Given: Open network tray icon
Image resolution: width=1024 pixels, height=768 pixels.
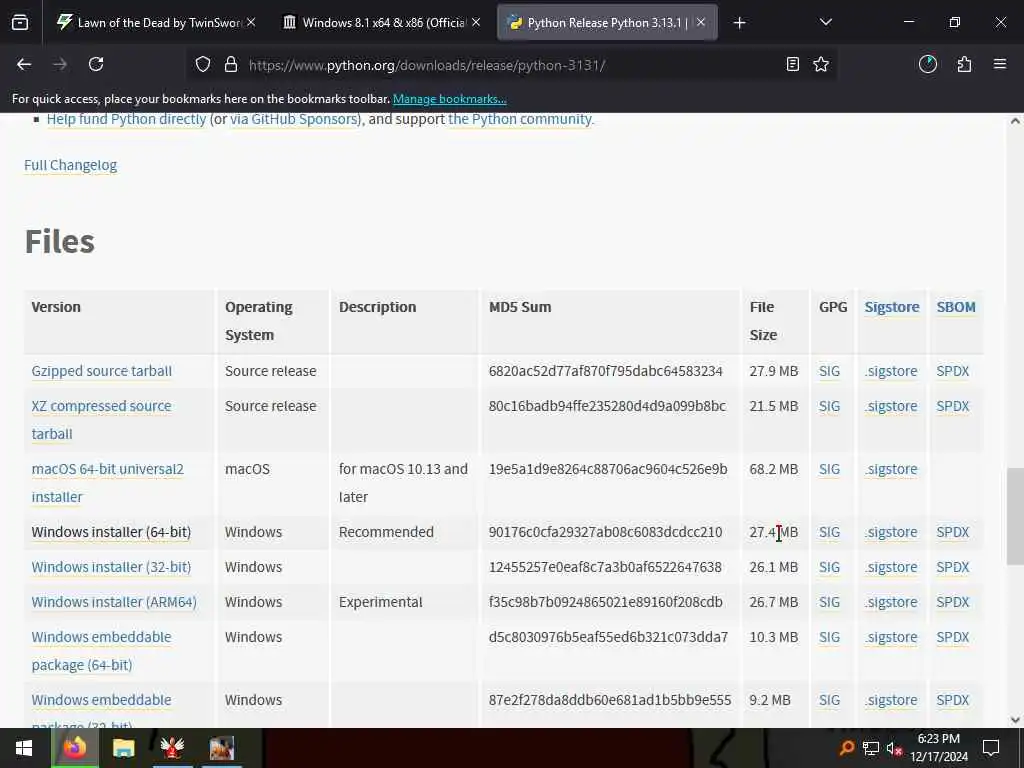Looking at the screenshot, I should coord(871,748).
